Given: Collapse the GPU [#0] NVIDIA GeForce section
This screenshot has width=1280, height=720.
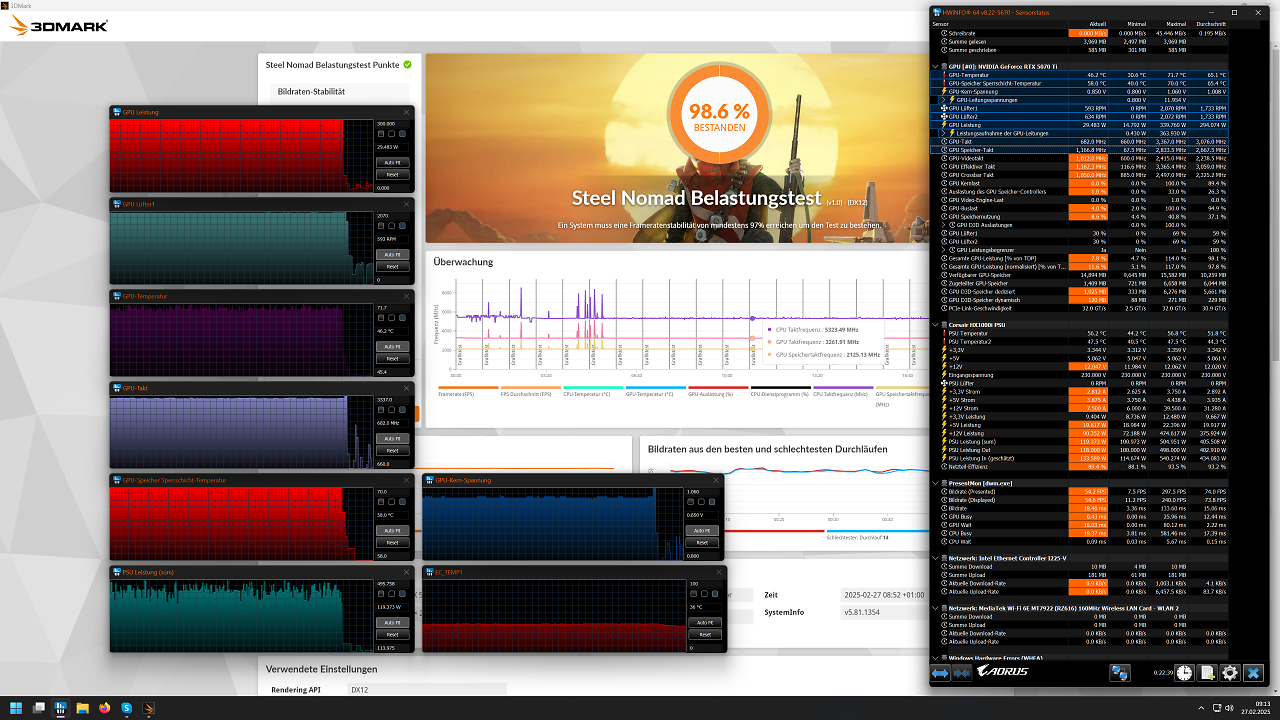Looking at the screenshot, I should coord(936,66).
